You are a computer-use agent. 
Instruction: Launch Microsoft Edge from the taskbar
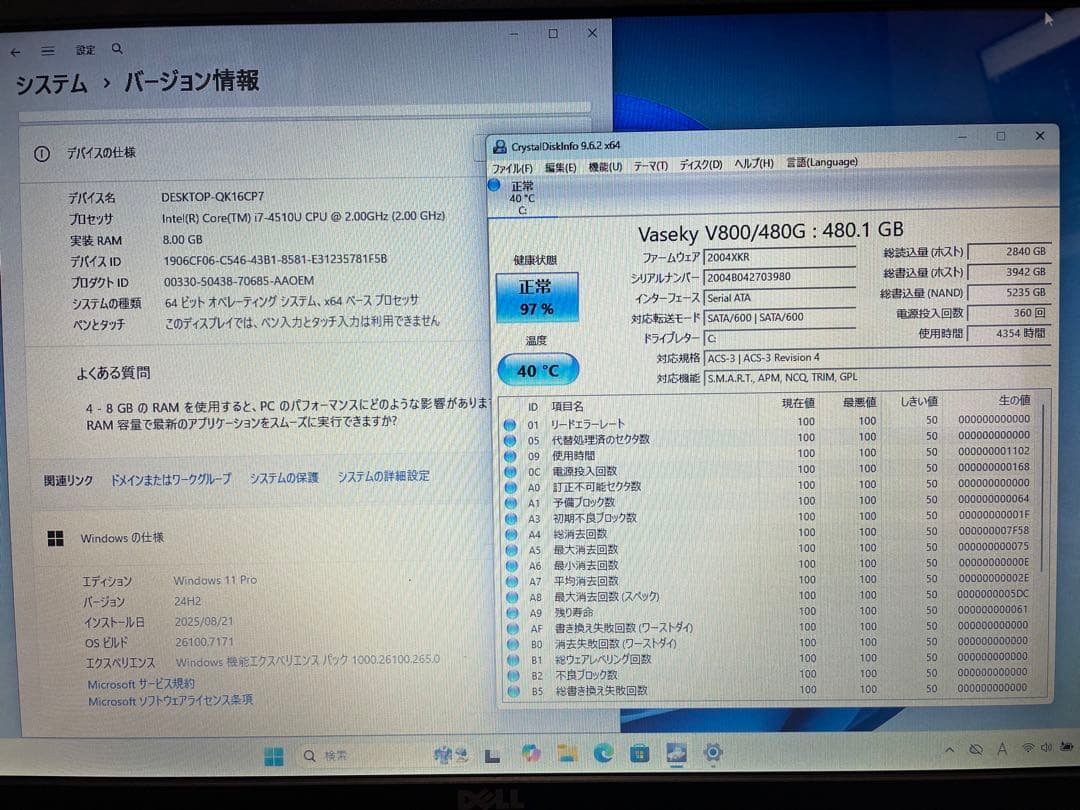tap(604, 754)
